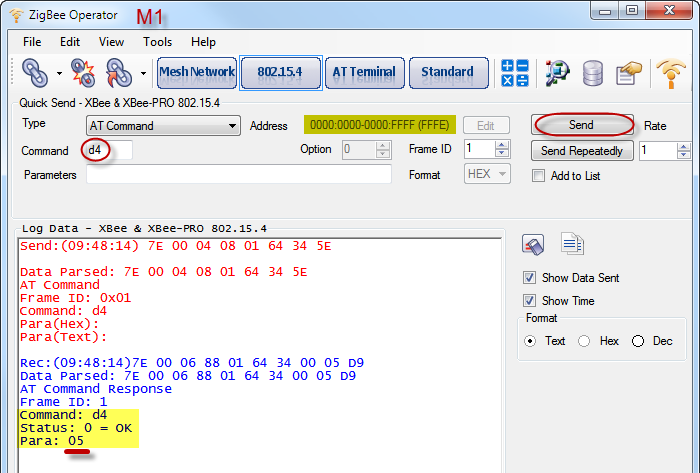Click the Send button

582,124
